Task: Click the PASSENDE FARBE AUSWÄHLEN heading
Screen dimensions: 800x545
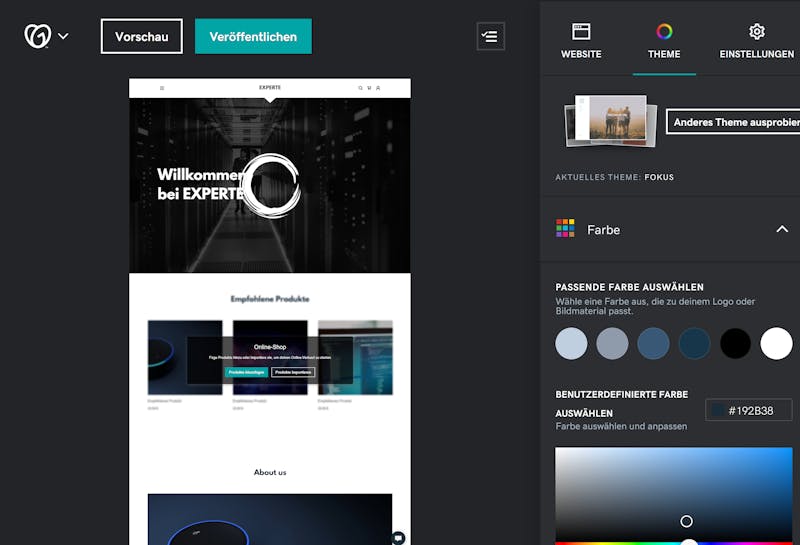Action: pyautogui.click(x=630, y=287)
